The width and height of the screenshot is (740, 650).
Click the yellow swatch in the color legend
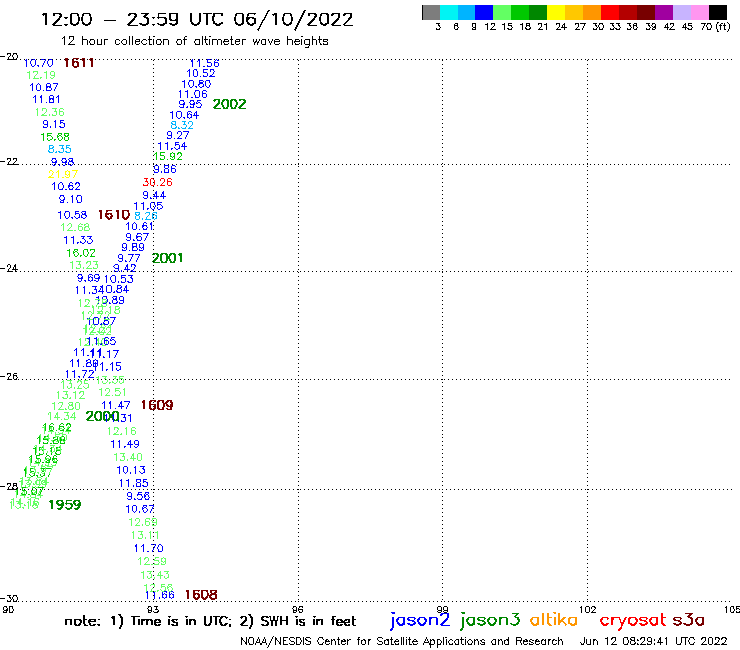pos(555,12)
